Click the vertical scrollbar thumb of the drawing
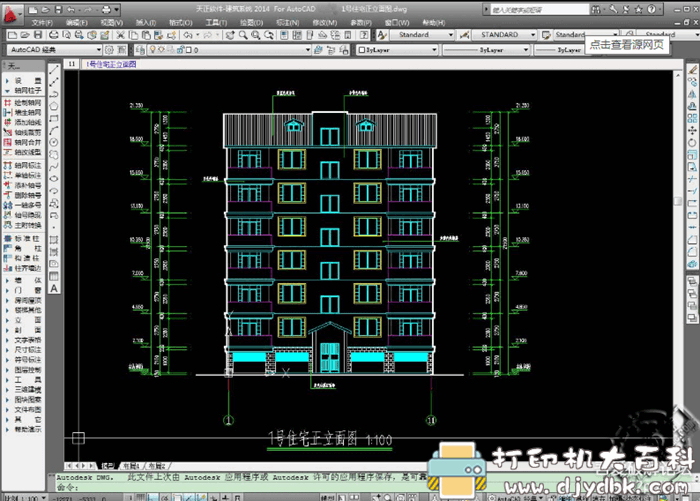The height and width of the screenshot is (501, 700). [x=678, y=201]
